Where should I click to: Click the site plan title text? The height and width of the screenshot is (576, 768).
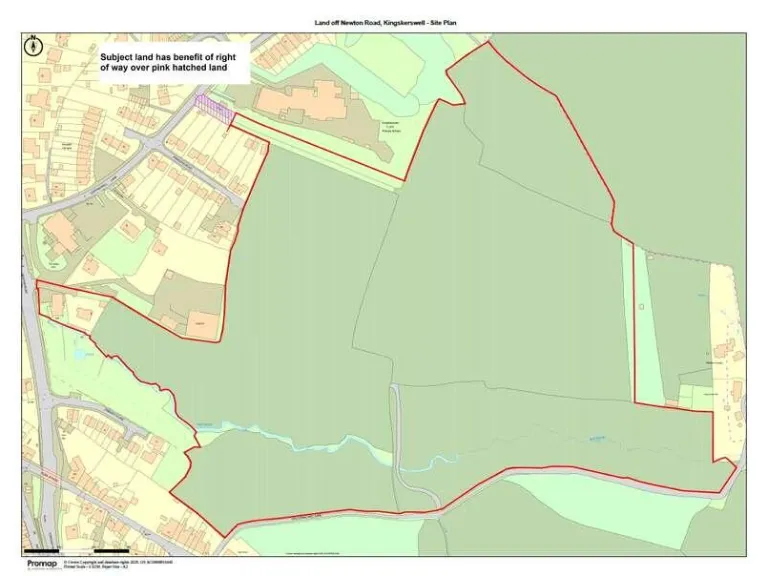pyautogui.click(x=384, y=21)
